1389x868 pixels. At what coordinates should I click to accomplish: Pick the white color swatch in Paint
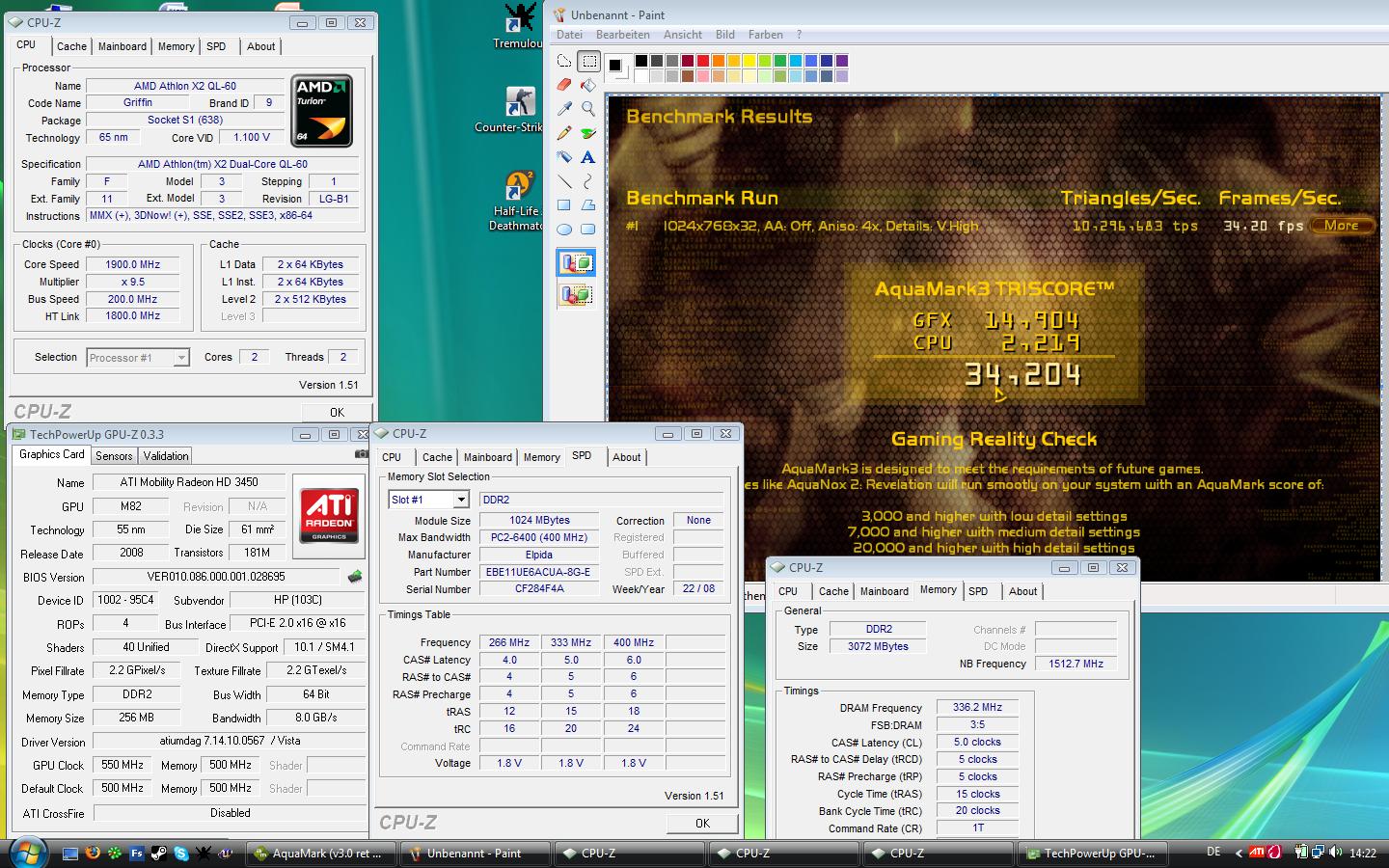click(641, 76)
